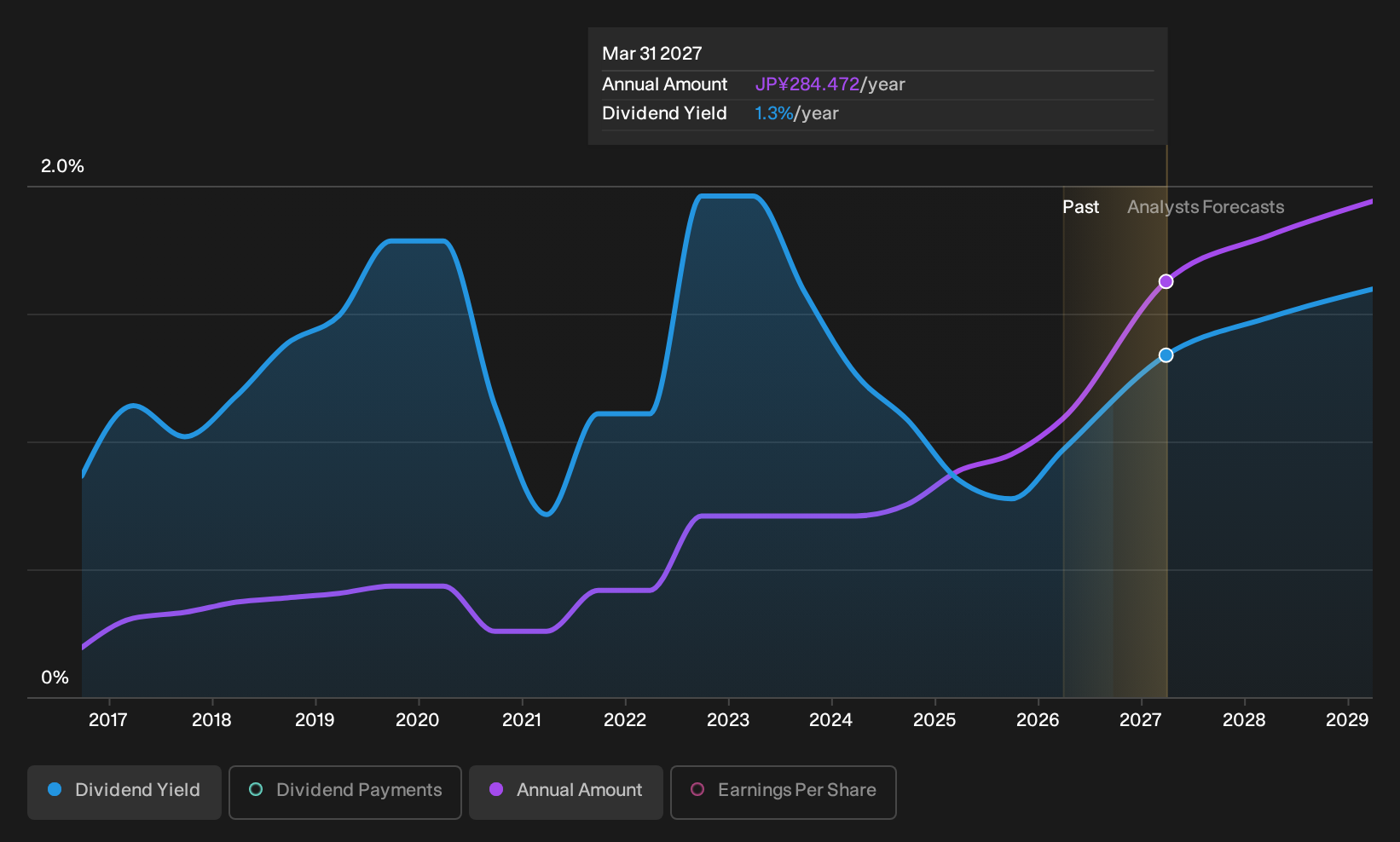Click the JP¥284.472 annual amount value
The image size is (1400, 842).
tap(807, 84)
